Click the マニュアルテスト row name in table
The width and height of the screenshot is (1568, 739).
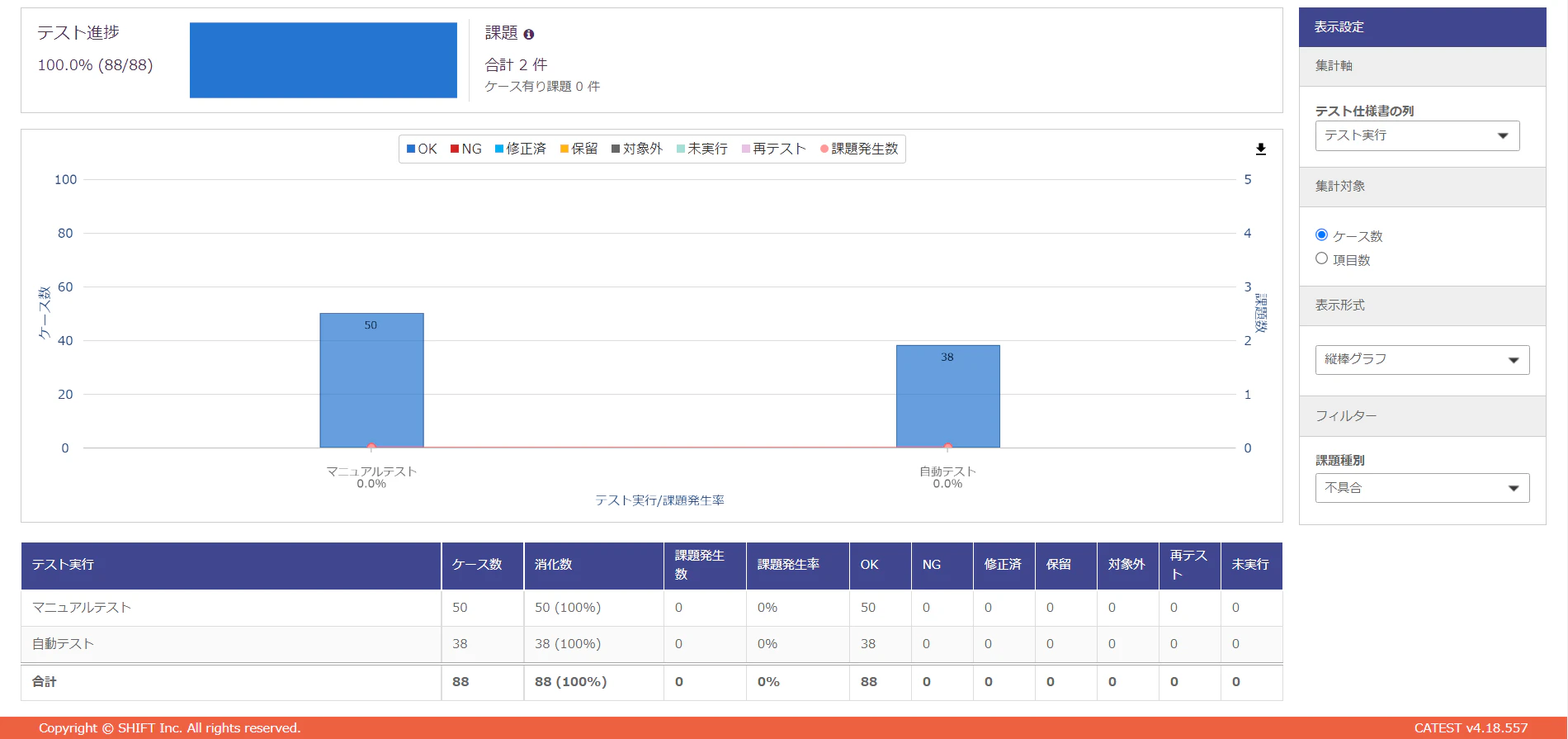point(82,608)
